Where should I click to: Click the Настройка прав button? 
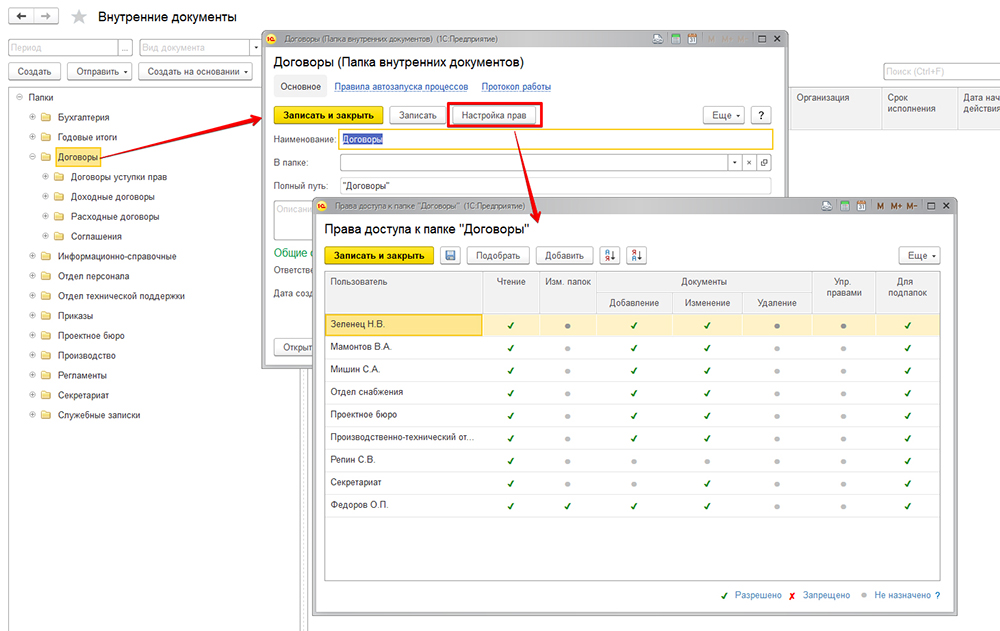[x=495, y=115]
